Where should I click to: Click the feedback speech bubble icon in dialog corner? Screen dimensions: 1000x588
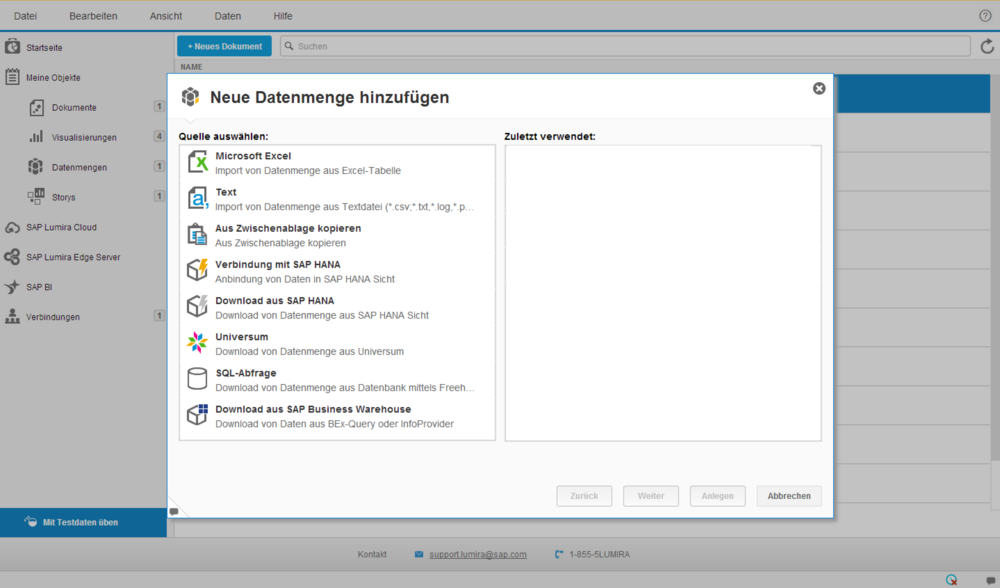point(174,511)
